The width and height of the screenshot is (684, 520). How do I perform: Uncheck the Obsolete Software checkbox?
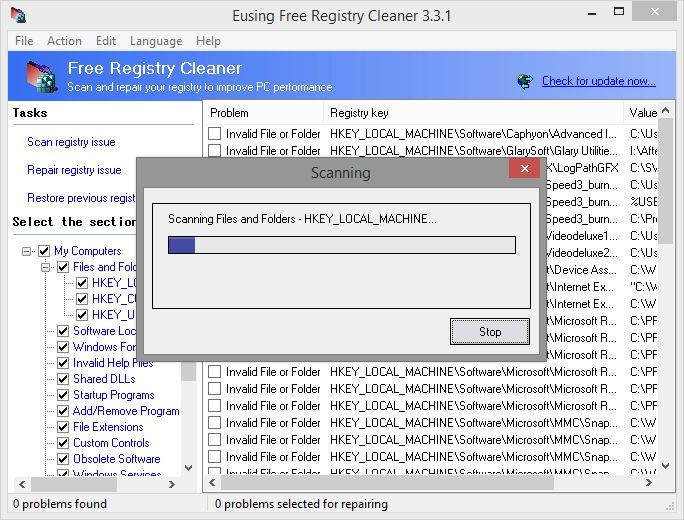pos(63,459)
